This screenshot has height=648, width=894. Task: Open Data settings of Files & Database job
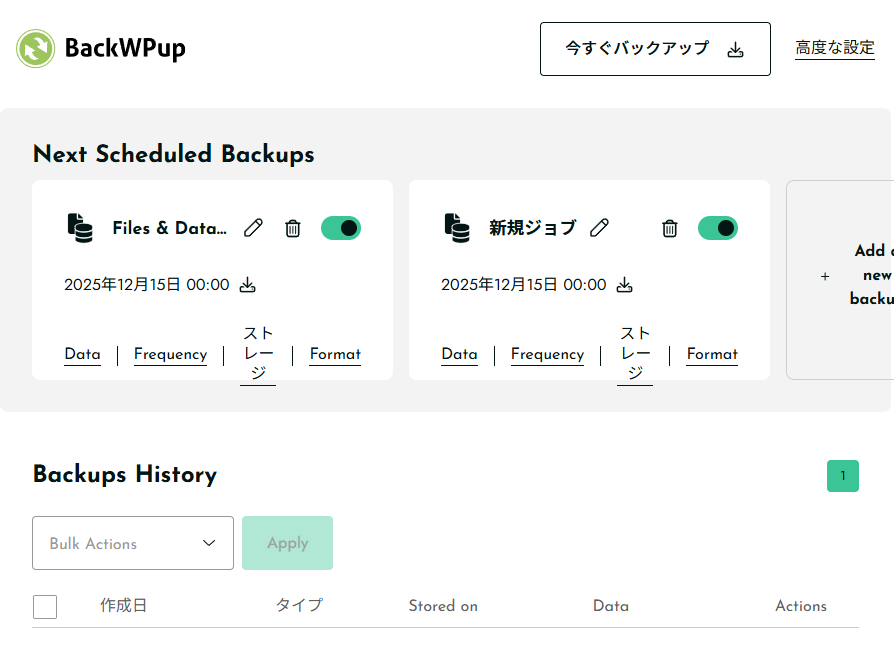click(x=82, y=354)
